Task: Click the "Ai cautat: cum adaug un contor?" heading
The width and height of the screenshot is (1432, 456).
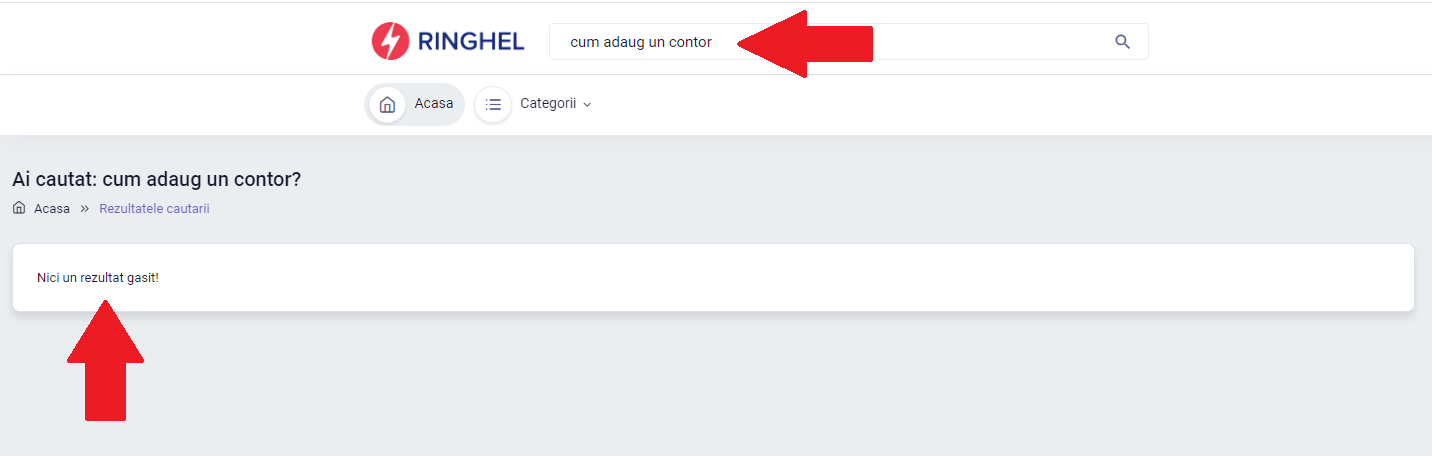Action: (x=157, y=179)
